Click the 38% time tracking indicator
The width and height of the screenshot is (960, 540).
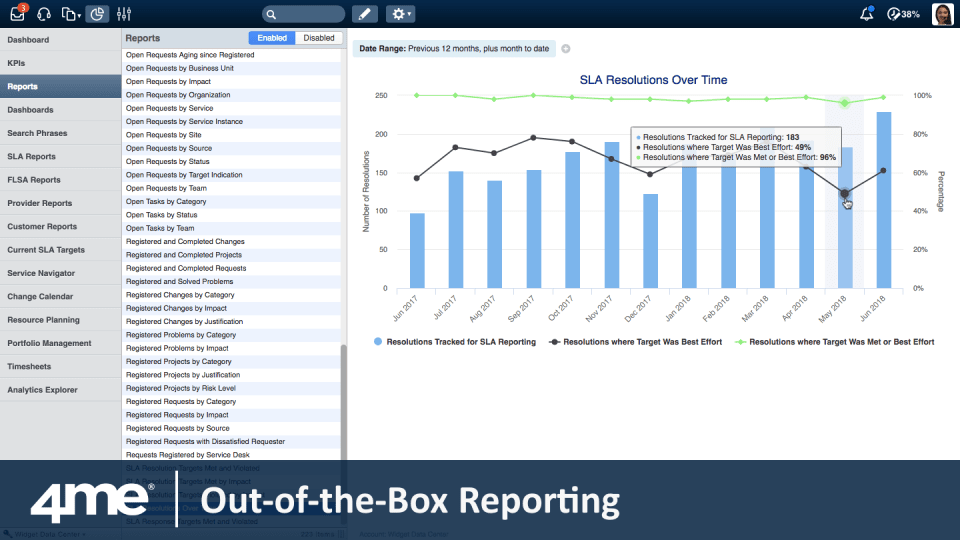pos(903,14)
